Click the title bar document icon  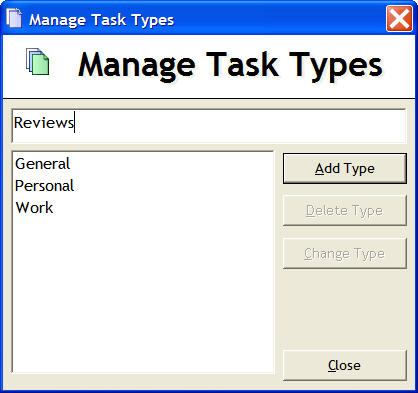14,18
